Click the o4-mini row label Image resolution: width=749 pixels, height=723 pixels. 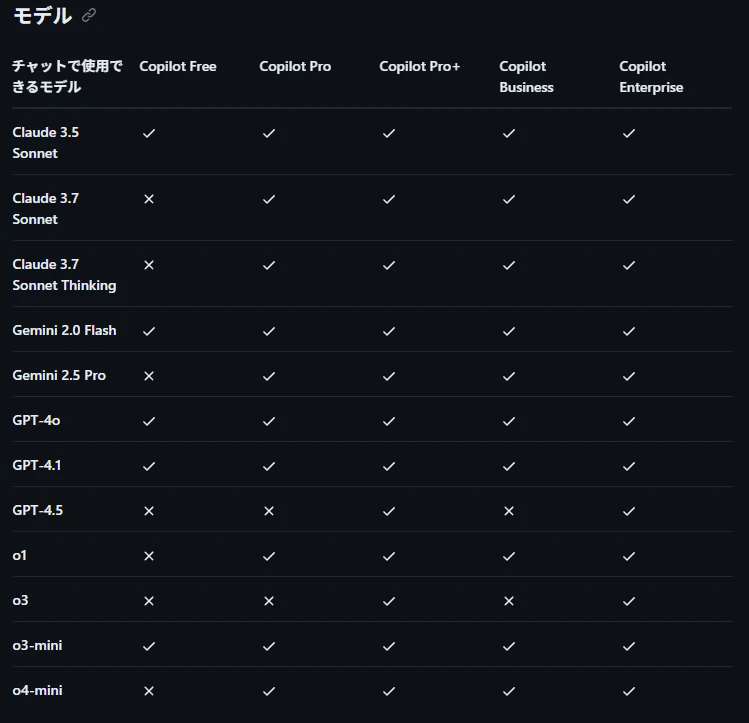[x=37, y=690]
